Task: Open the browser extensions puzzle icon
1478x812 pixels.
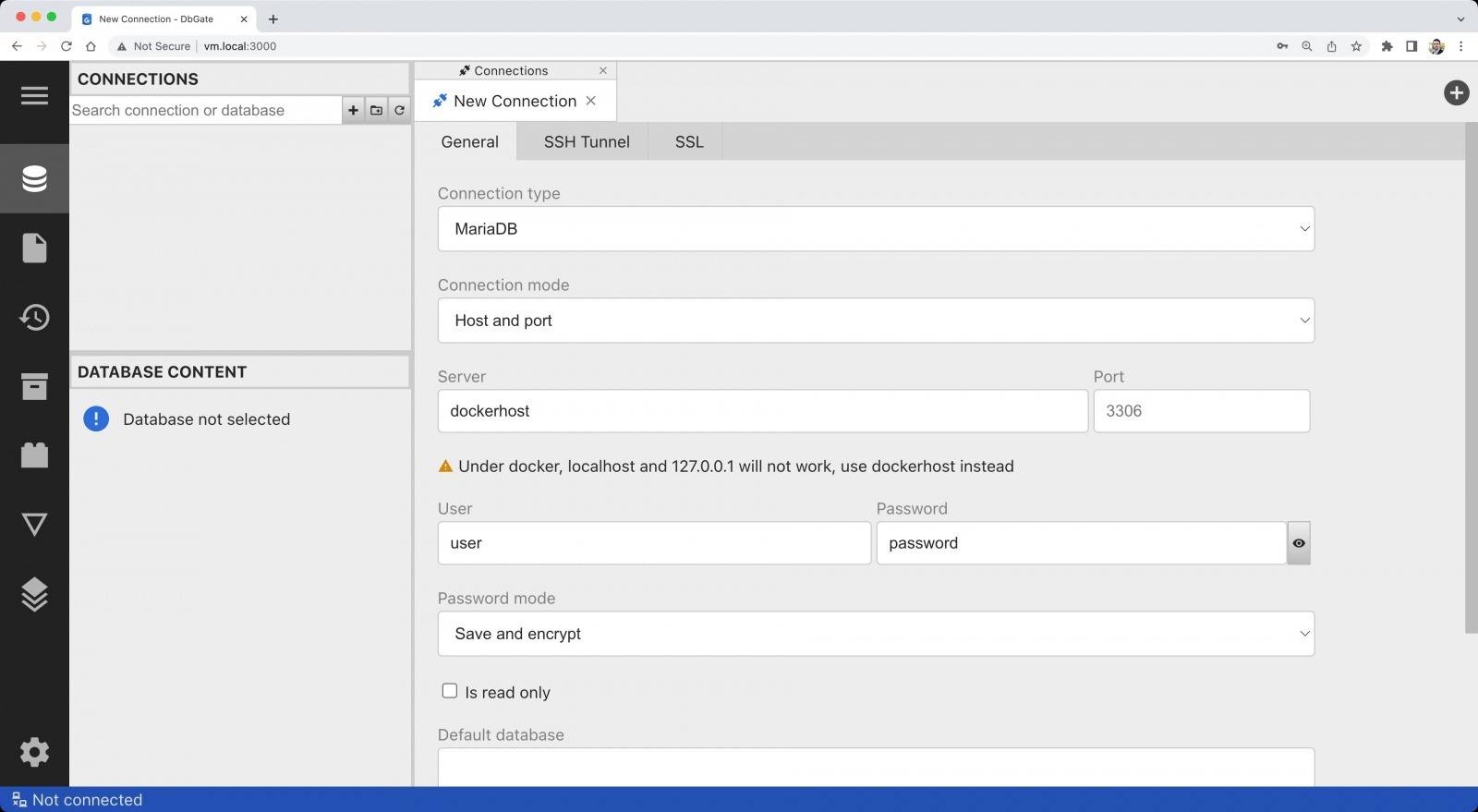Action: [1387, 46]
